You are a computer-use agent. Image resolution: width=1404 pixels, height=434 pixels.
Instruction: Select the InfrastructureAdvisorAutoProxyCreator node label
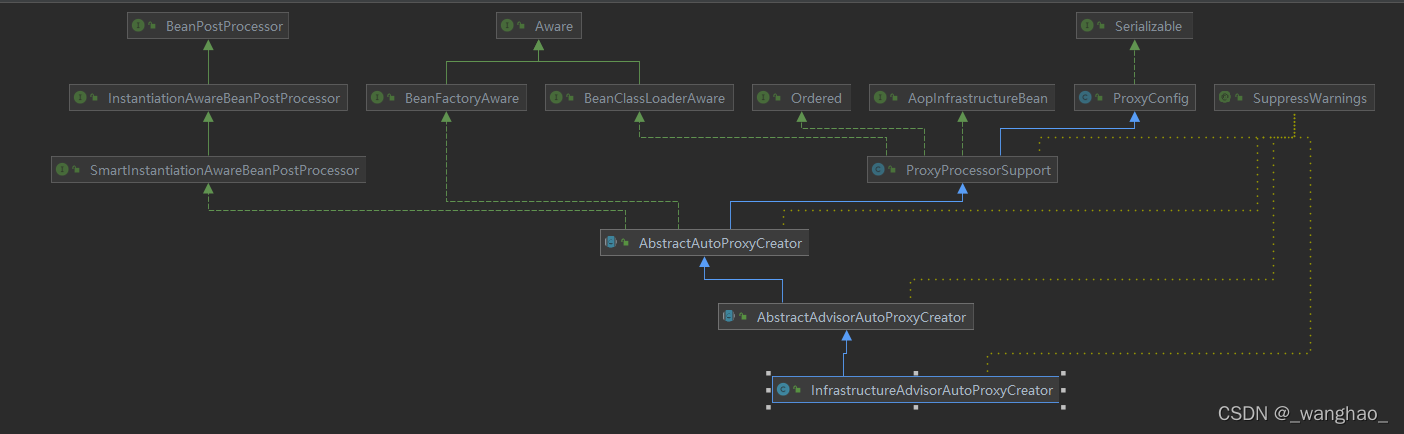pos(932,390)
